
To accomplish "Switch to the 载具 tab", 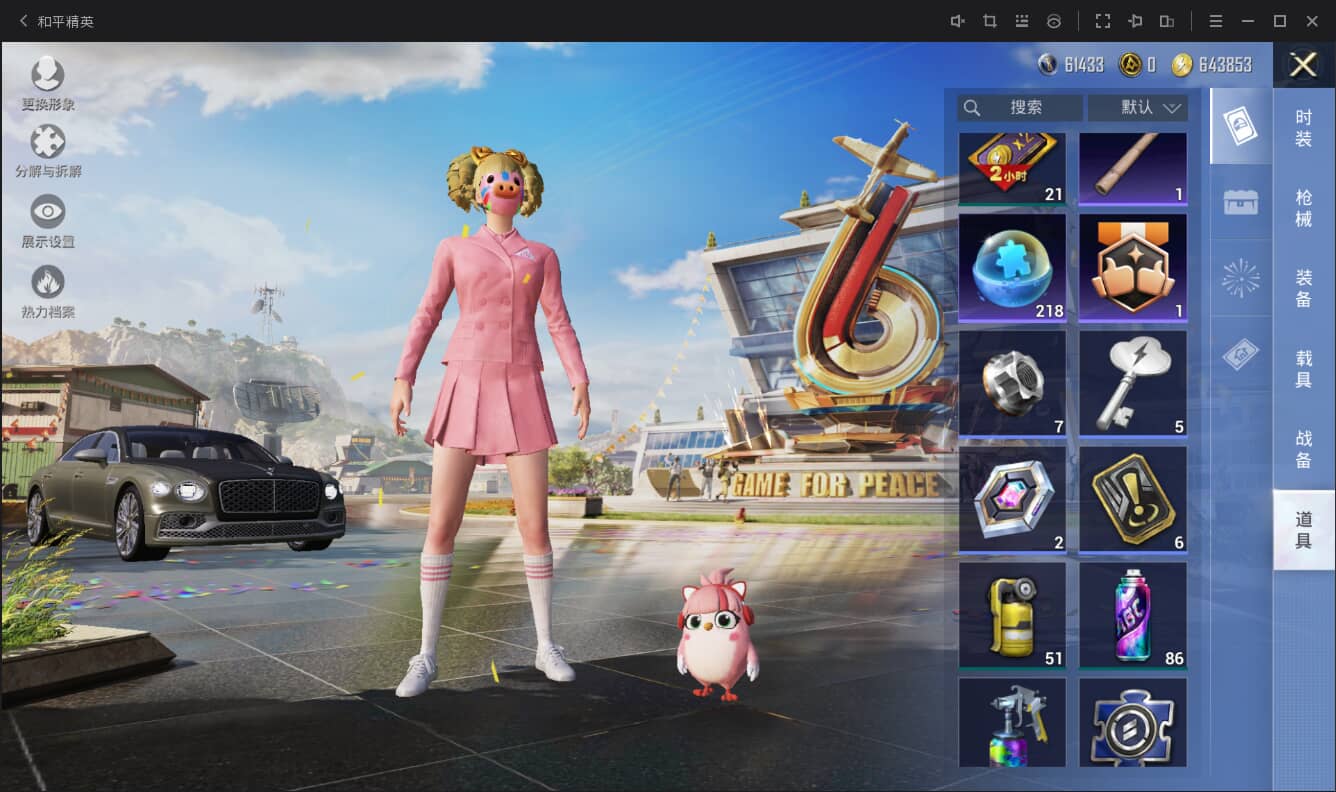I will coord(1303,369).
